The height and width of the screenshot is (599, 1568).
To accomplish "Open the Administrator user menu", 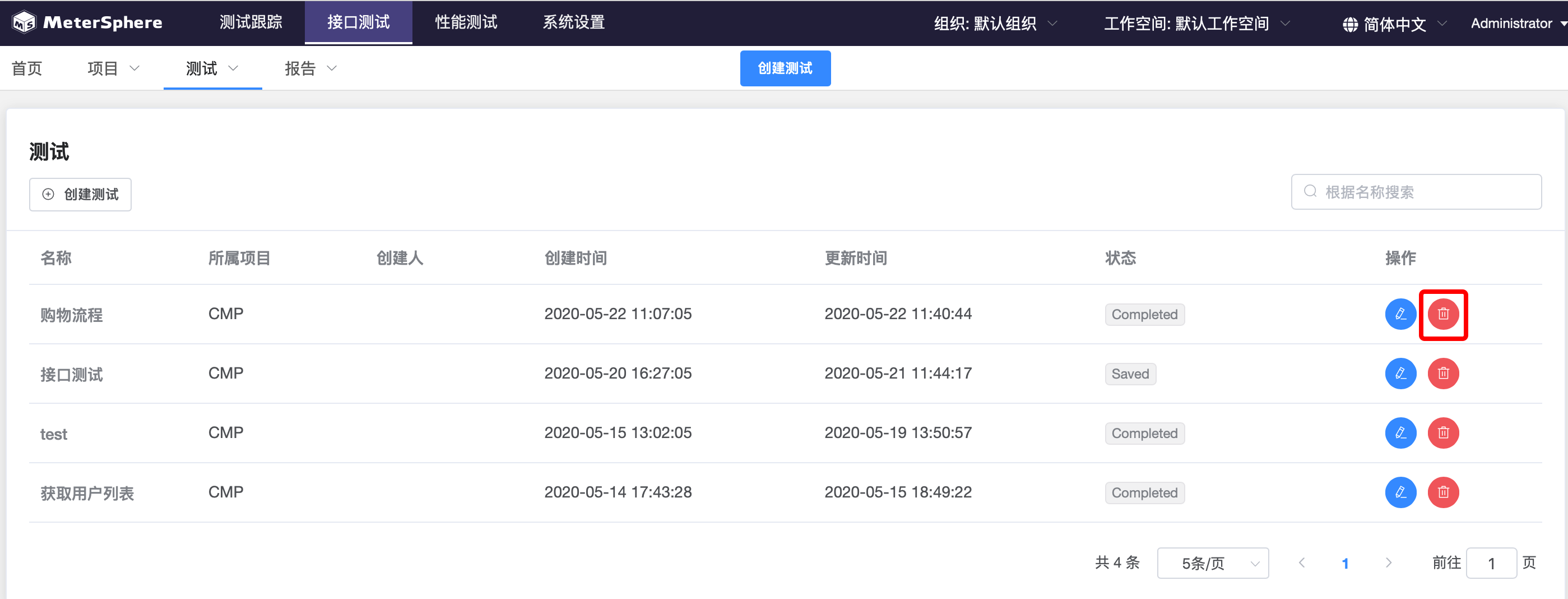I will tap(1518, 24).
